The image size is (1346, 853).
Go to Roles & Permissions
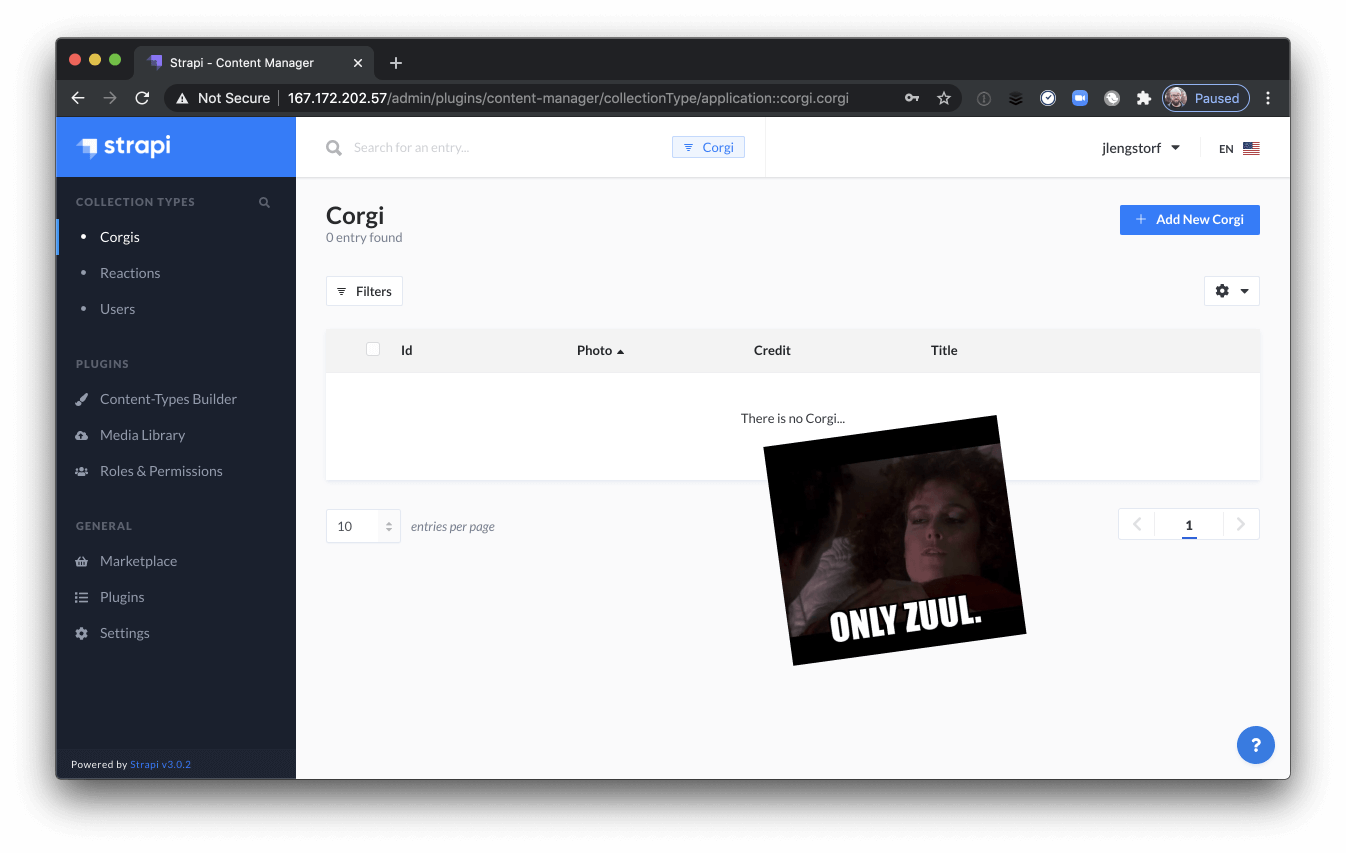[161, 471]
